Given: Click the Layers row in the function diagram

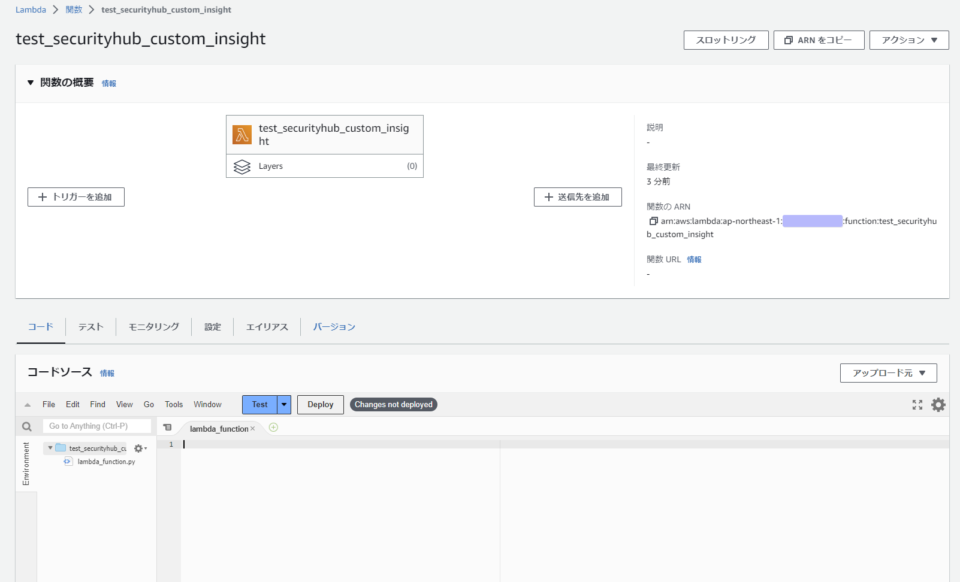Looking at the screenshot, I should 324,166.
